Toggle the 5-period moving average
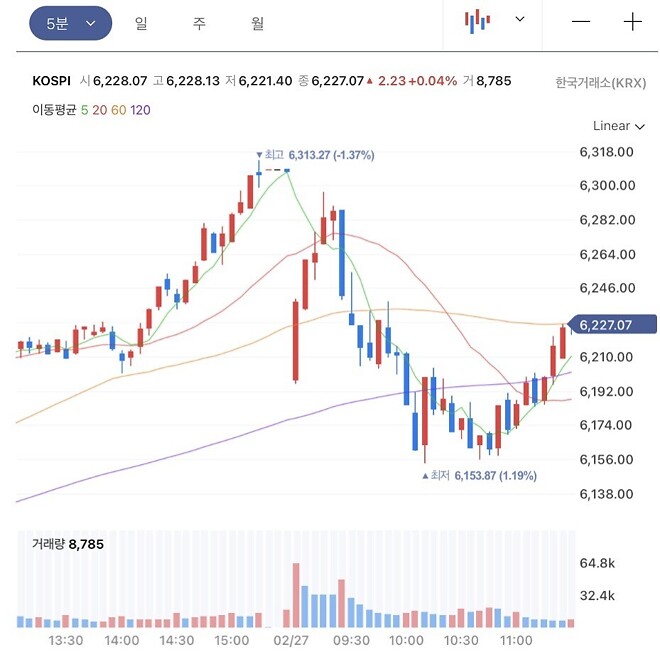660x669 pixels. point(84,110)
